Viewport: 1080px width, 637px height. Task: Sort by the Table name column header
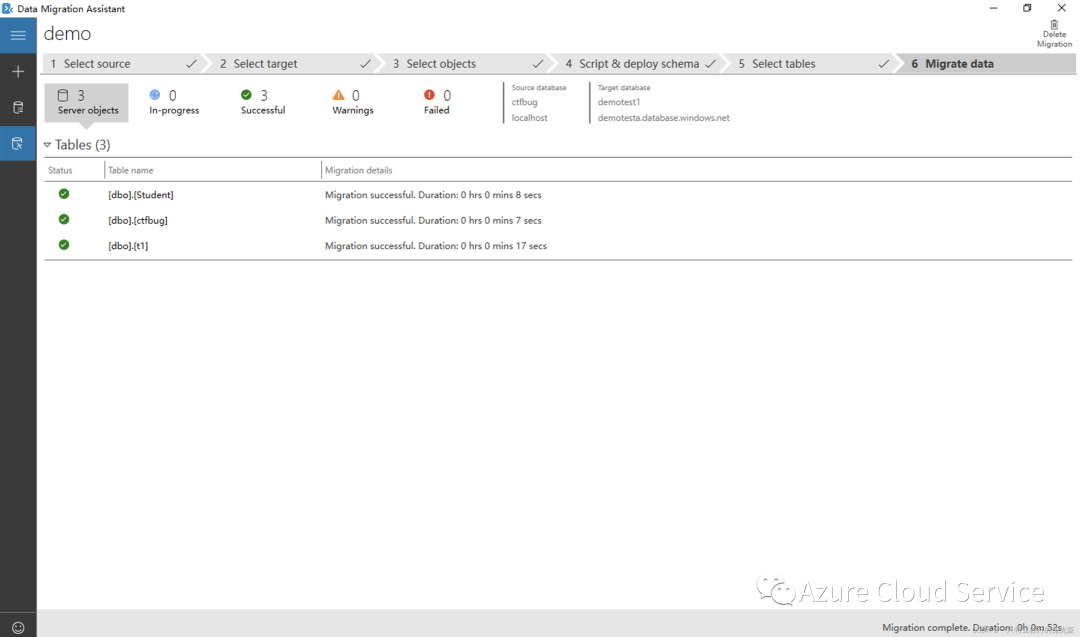coord(131,170)
